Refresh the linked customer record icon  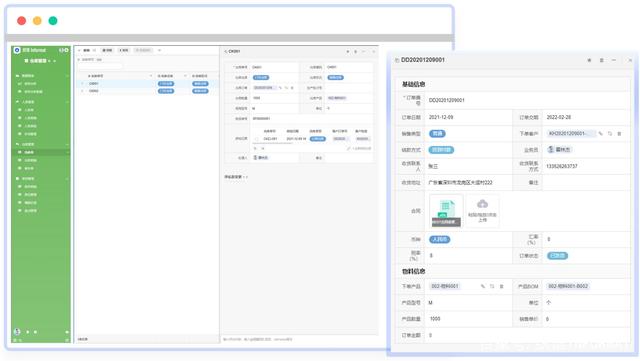[610, 134]
